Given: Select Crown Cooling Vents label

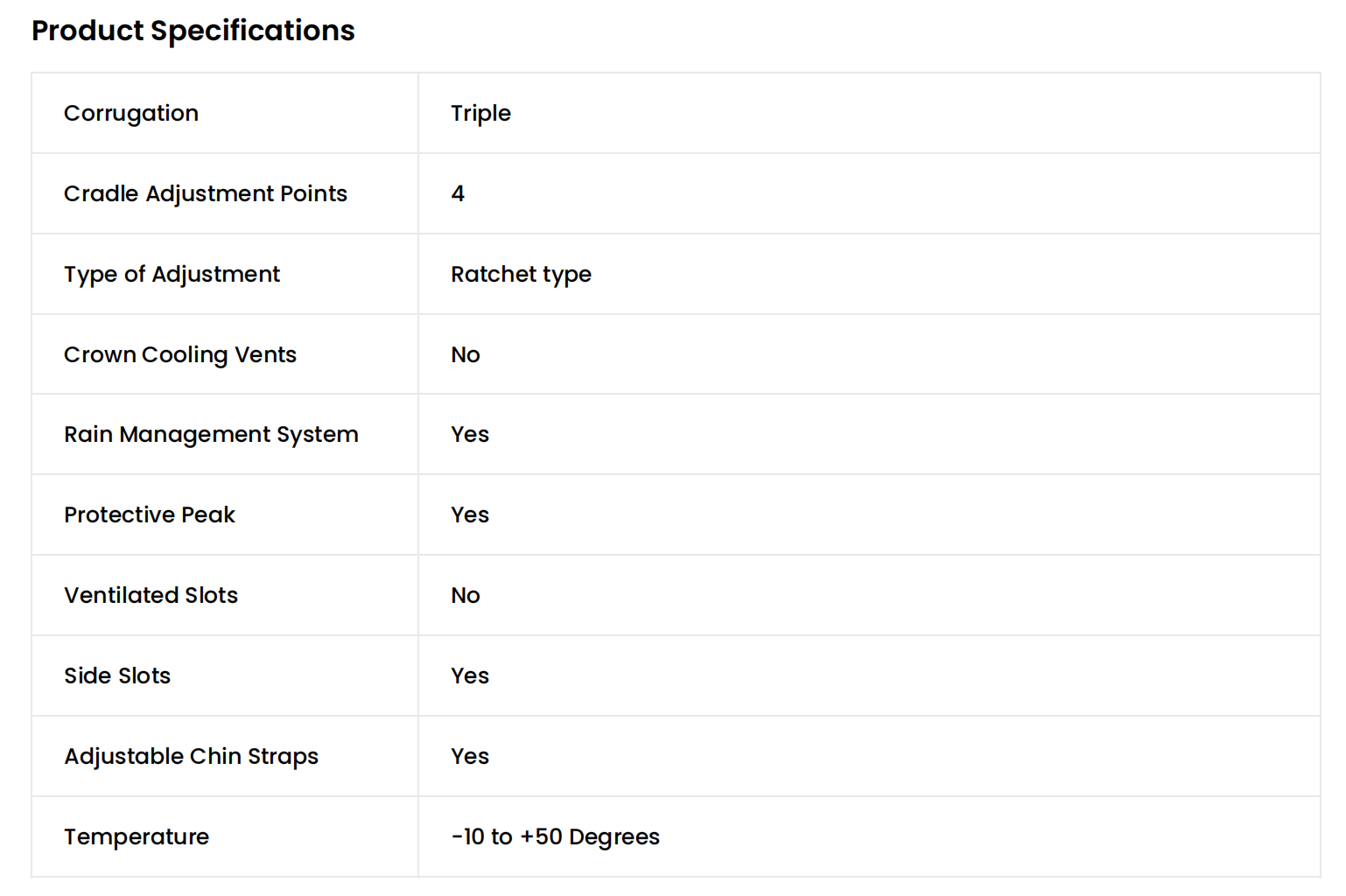Looking at the screenshot, I should tap(179, 354).
